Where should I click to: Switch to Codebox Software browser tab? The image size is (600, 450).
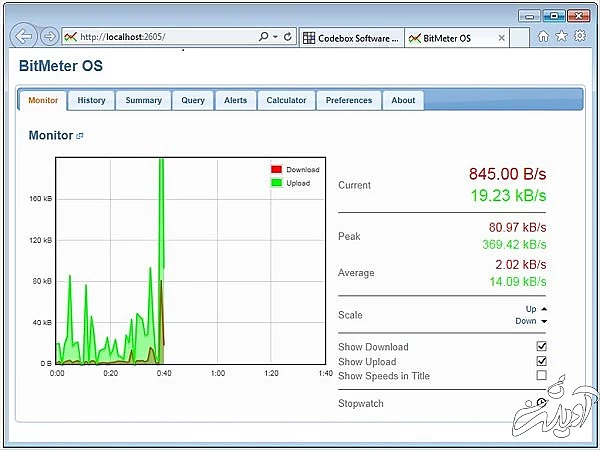[x=350, y=37]
